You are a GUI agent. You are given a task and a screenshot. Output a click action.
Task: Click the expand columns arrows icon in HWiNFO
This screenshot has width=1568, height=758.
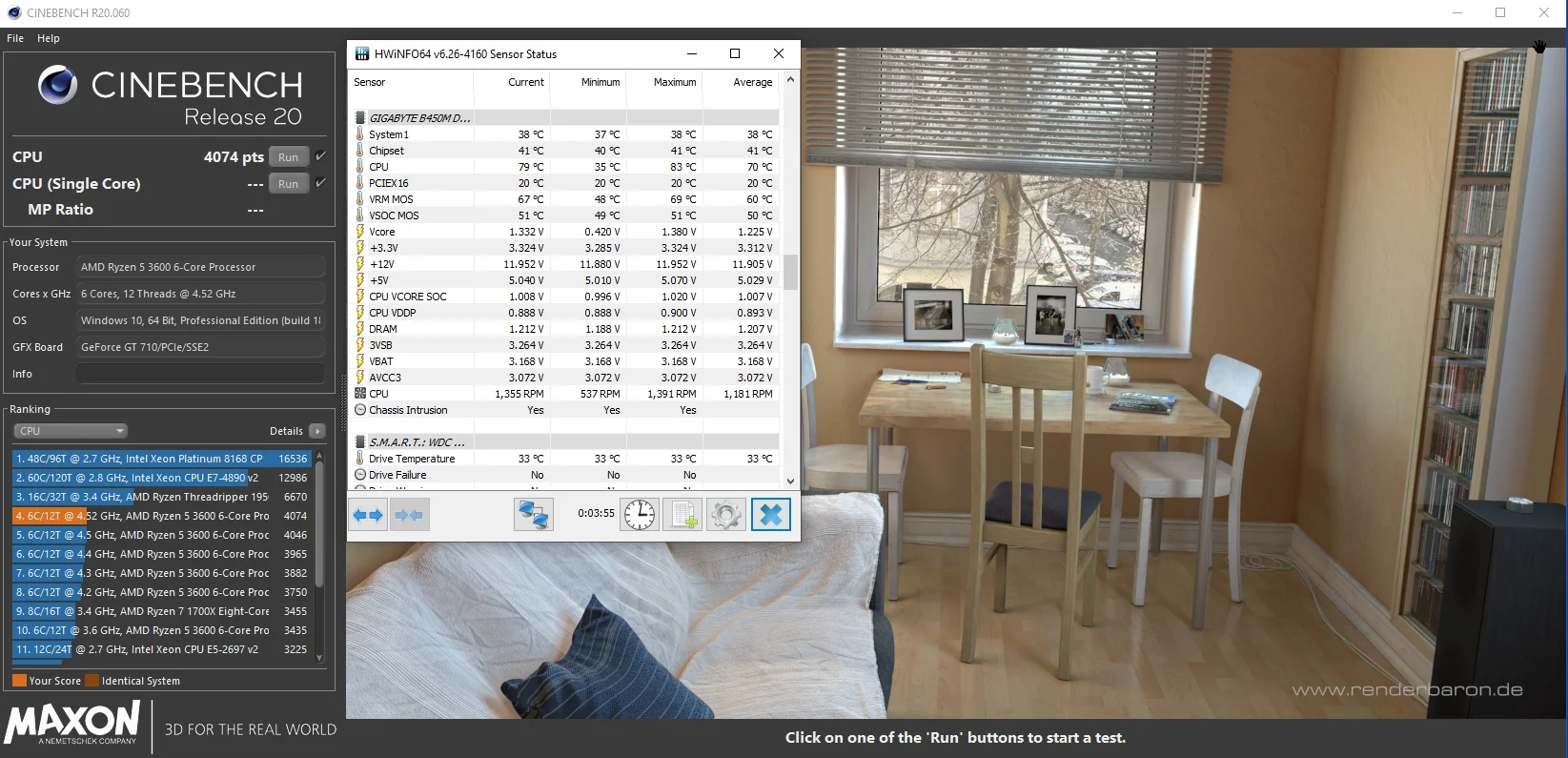tap(368, 515)
